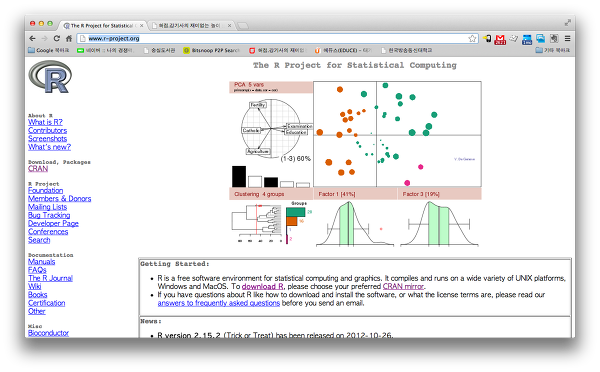Open the Other link under Documentation
Viewport: 600px width, 372px height.
click(37, 311)
